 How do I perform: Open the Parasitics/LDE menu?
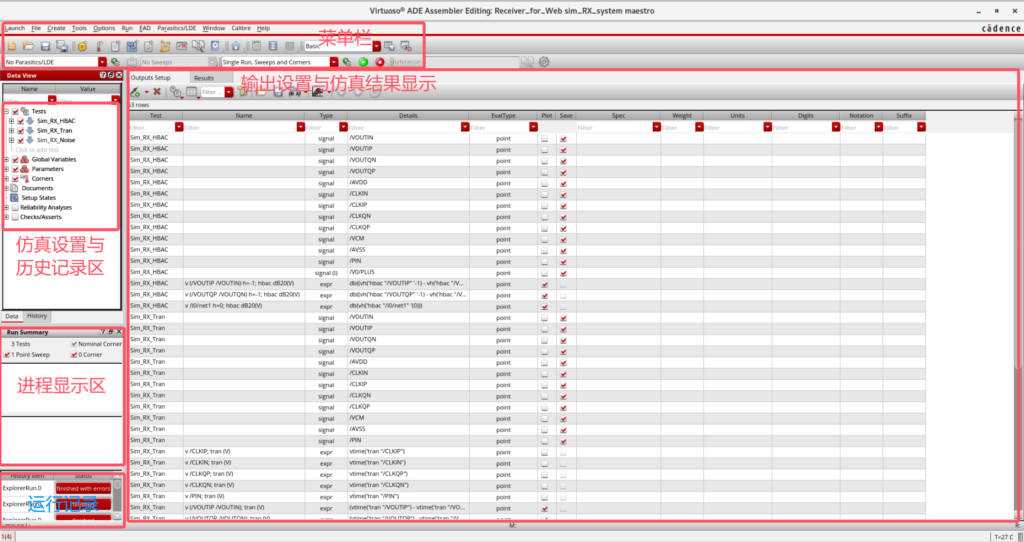[x=176, y=28]
